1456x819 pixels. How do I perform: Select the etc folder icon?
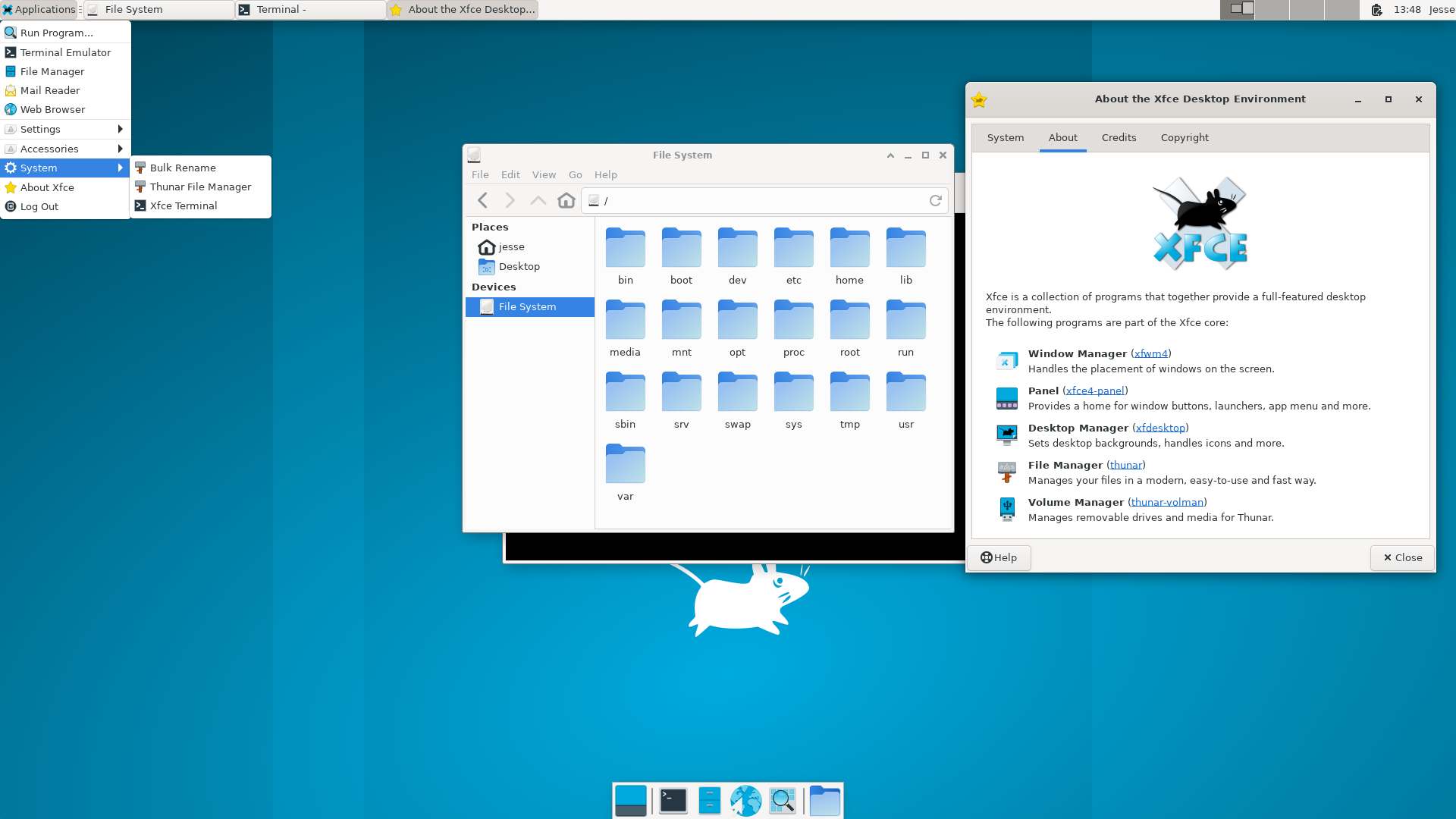[793, 248]
